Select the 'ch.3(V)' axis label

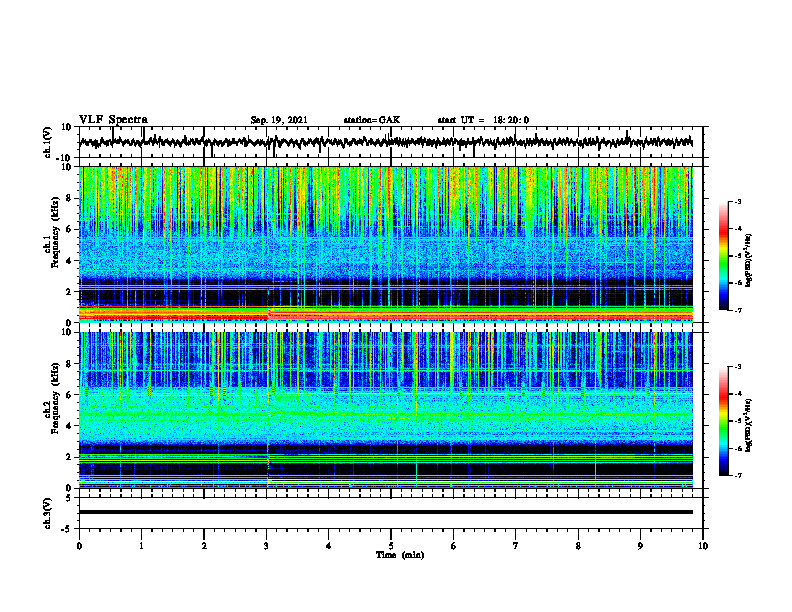[x=48, y=513]
